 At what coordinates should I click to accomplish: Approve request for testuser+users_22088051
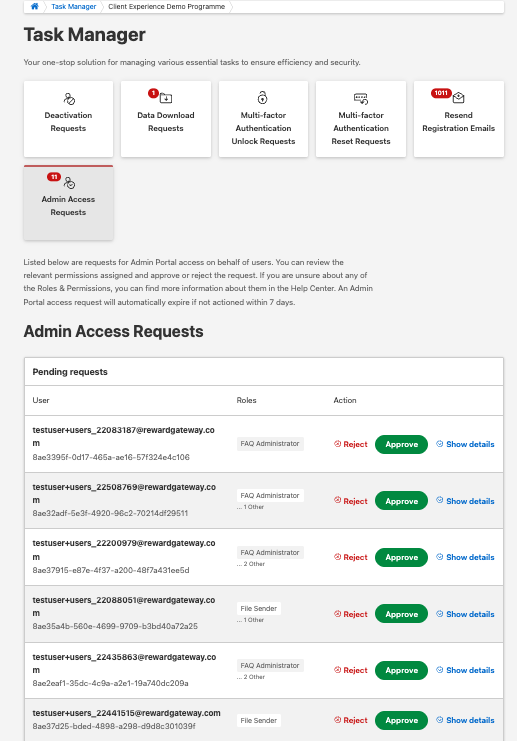(x=401, y=614)
